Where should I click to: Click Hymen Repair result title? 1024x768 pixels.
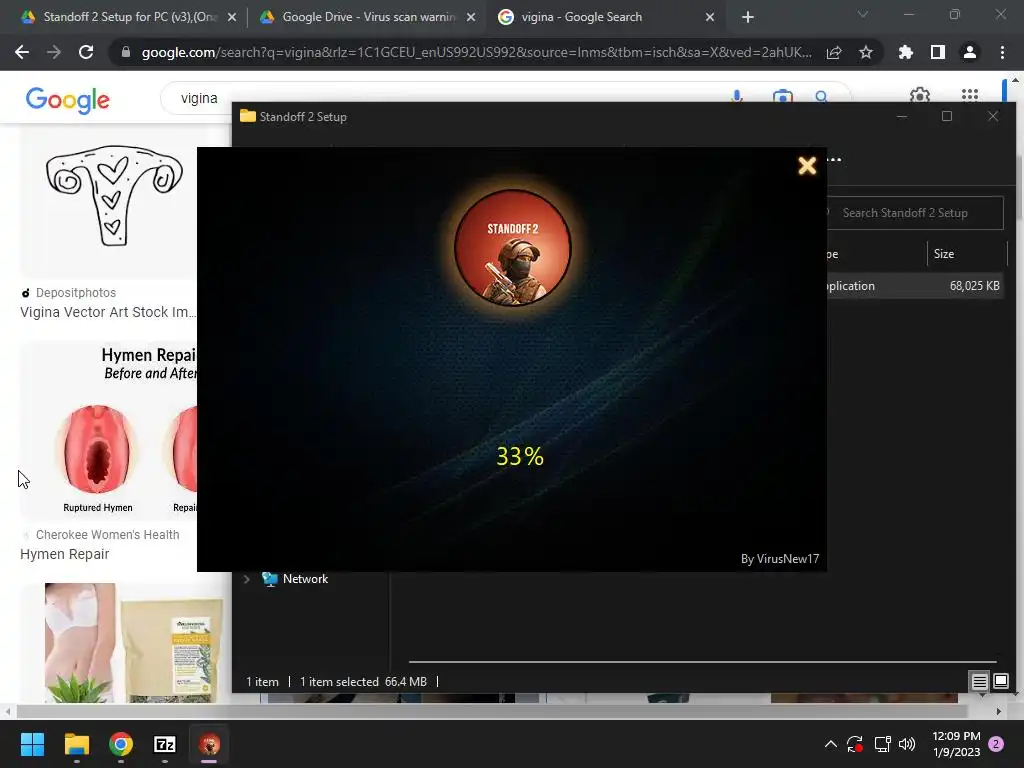click(64, 554)
